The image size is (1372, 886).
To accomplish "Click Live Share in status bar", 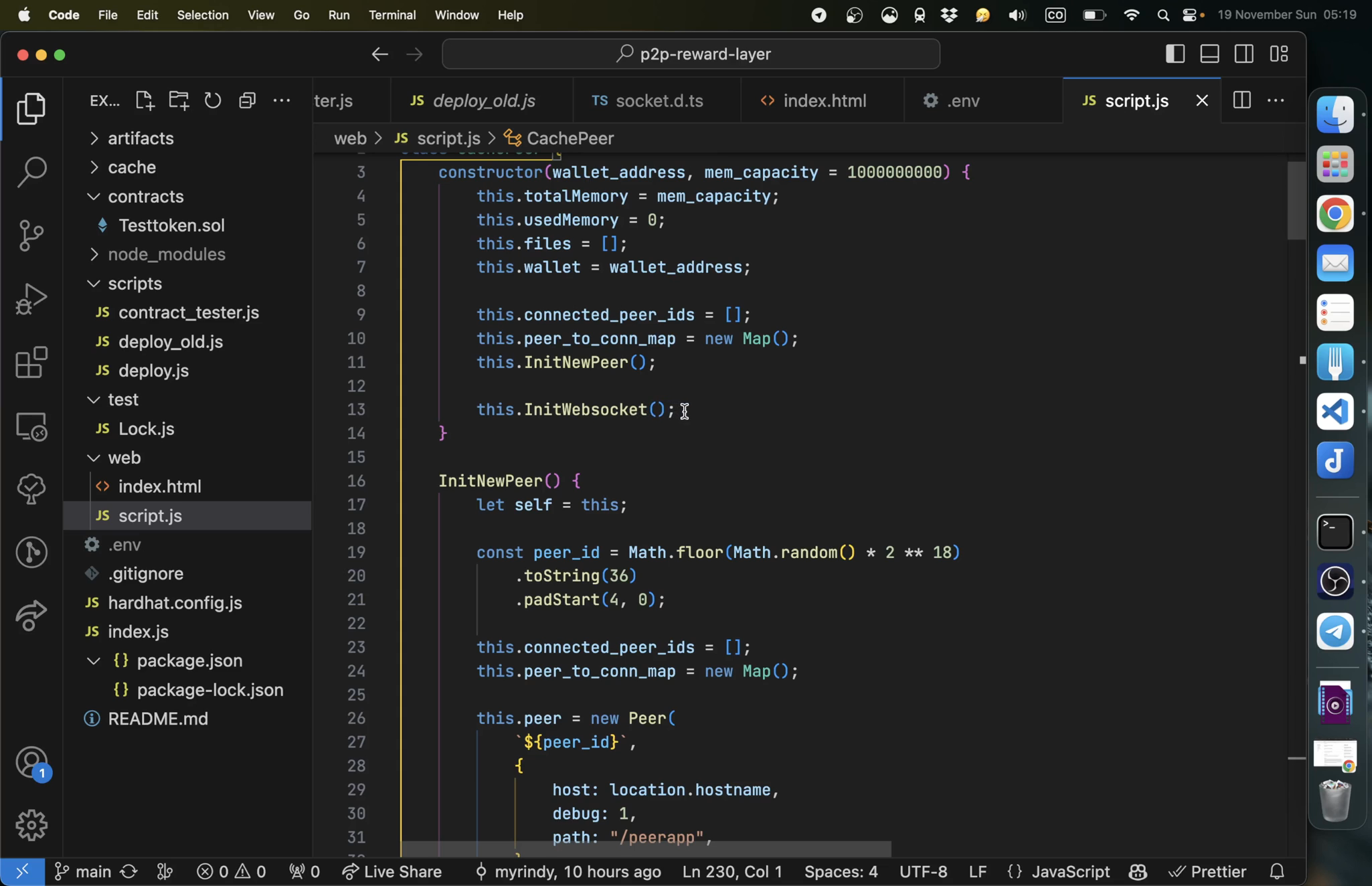I will [392, 871].
